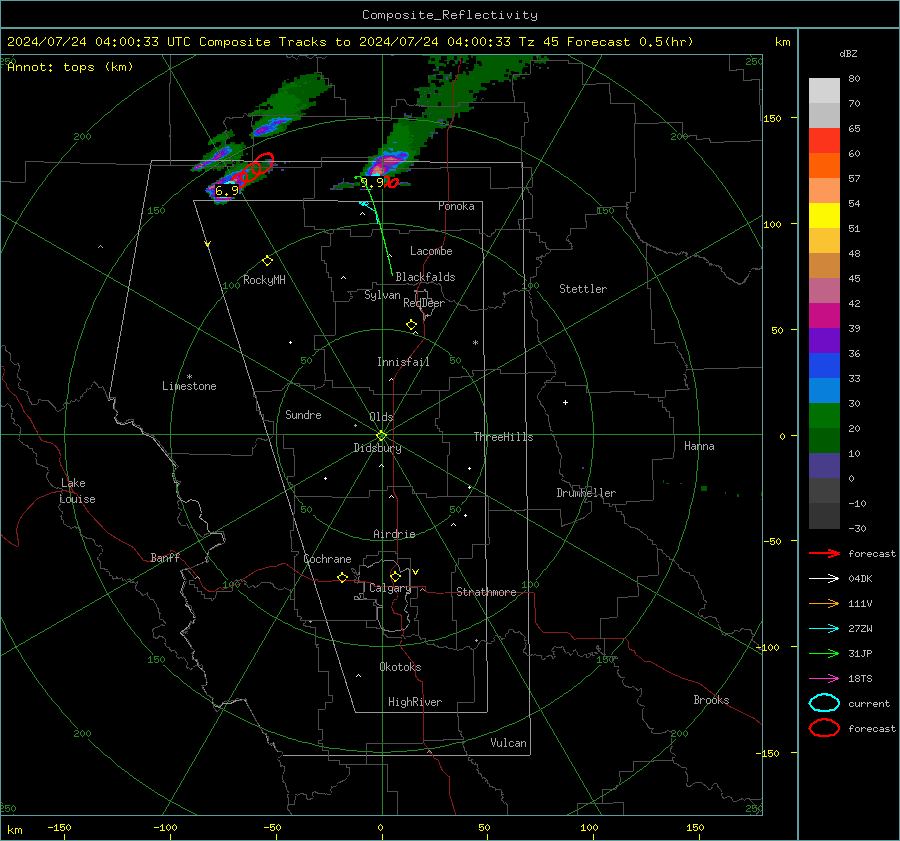The width and height of the screenshot is (900, 841).
Task: Pick the purple swatch in dBZ scale
Action: tap(824, 340)
